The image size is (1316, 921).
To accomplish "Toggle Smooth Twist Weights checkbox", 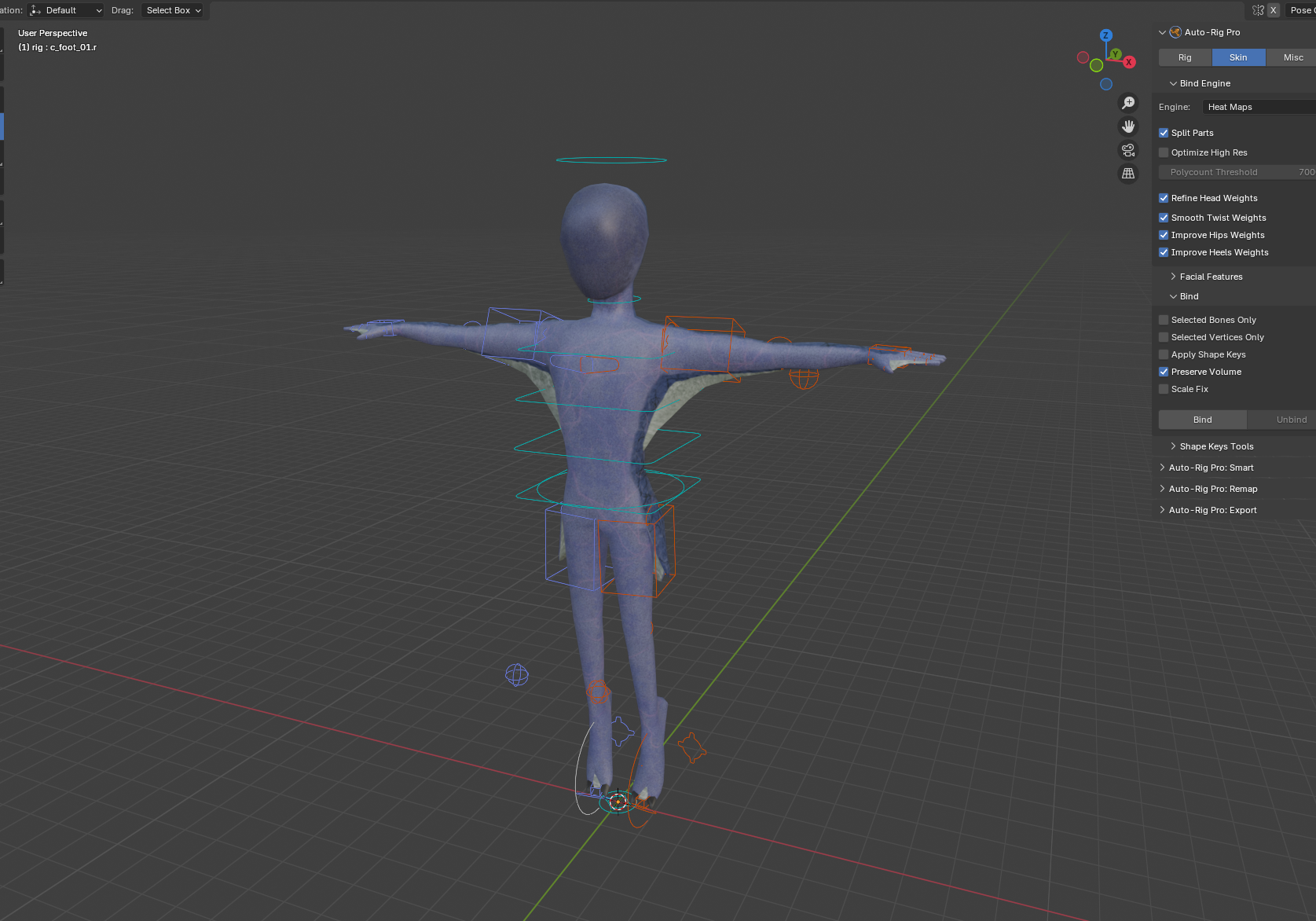I will [1164, 218].
